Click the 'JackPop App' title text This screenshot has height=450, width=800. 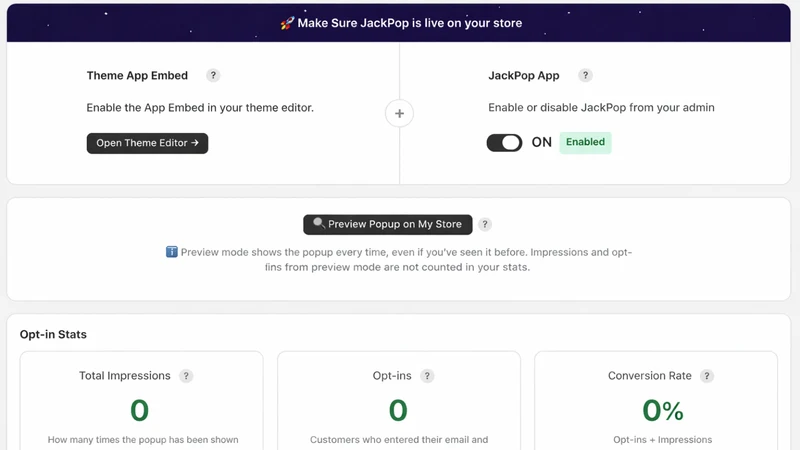523,76
